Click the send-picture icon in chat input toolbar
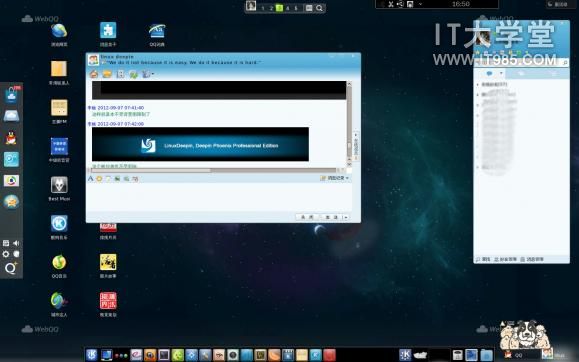Screen dimensions: 579x362 [117, 179]
